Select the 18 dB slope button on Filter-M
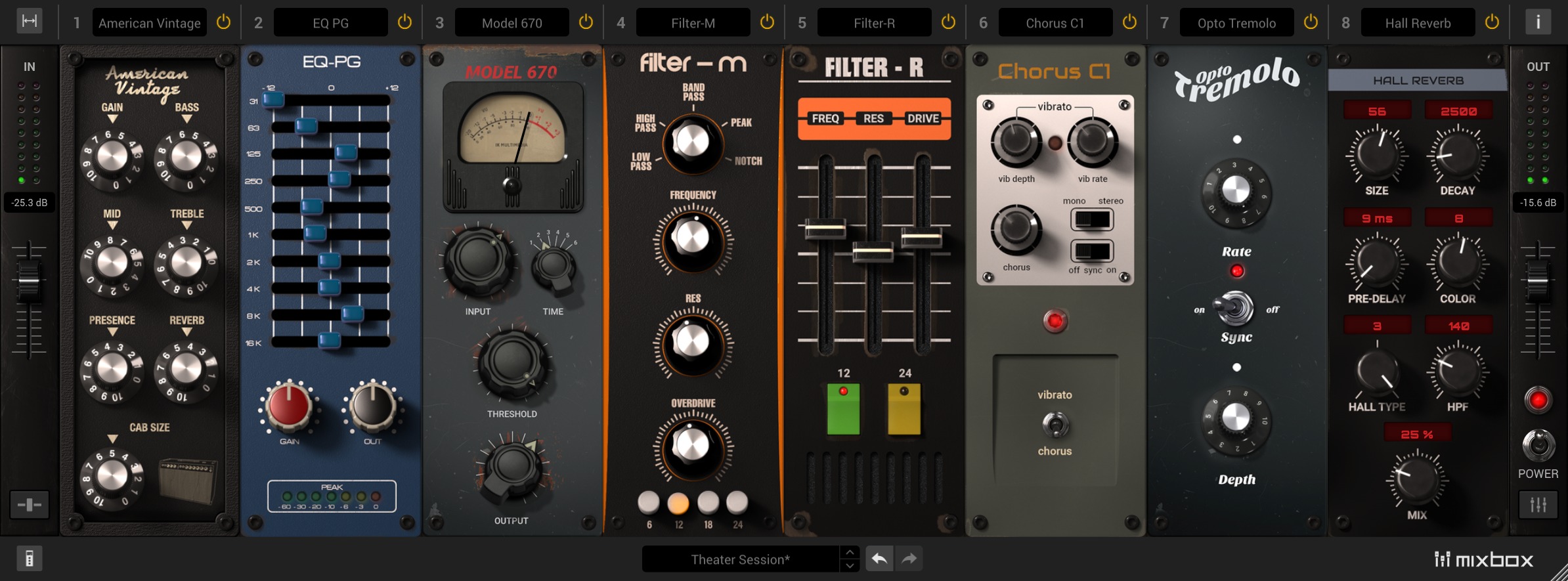 tap(708, 503)
